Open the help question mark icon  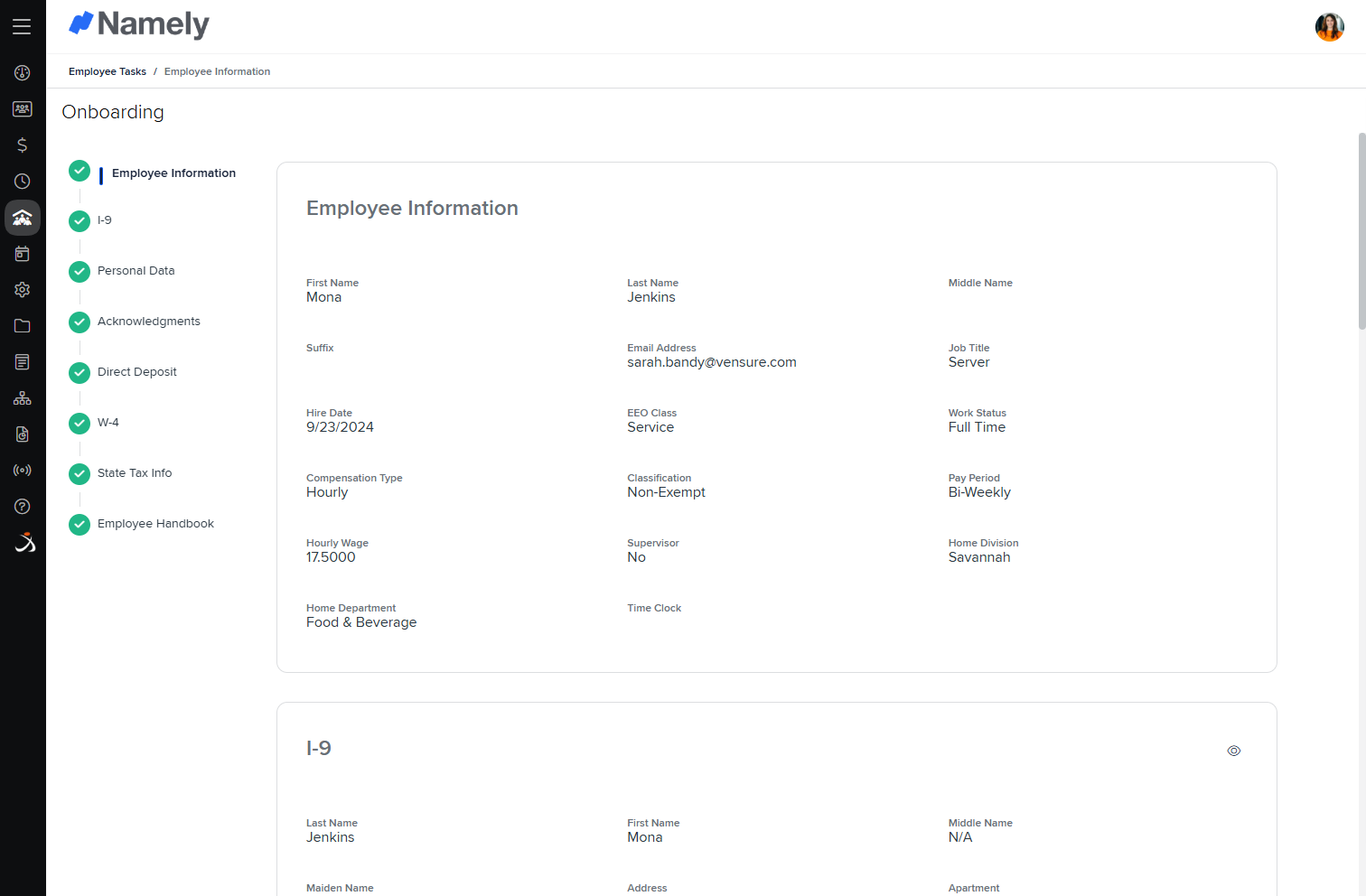pyautogui.click(x=22, y=506)
